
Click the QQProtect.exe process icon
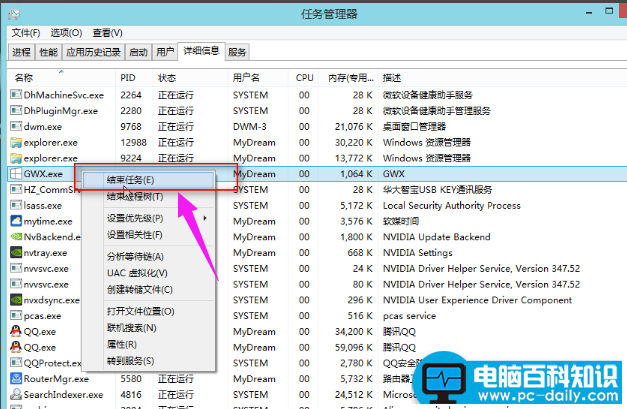[x=16, y=363]
